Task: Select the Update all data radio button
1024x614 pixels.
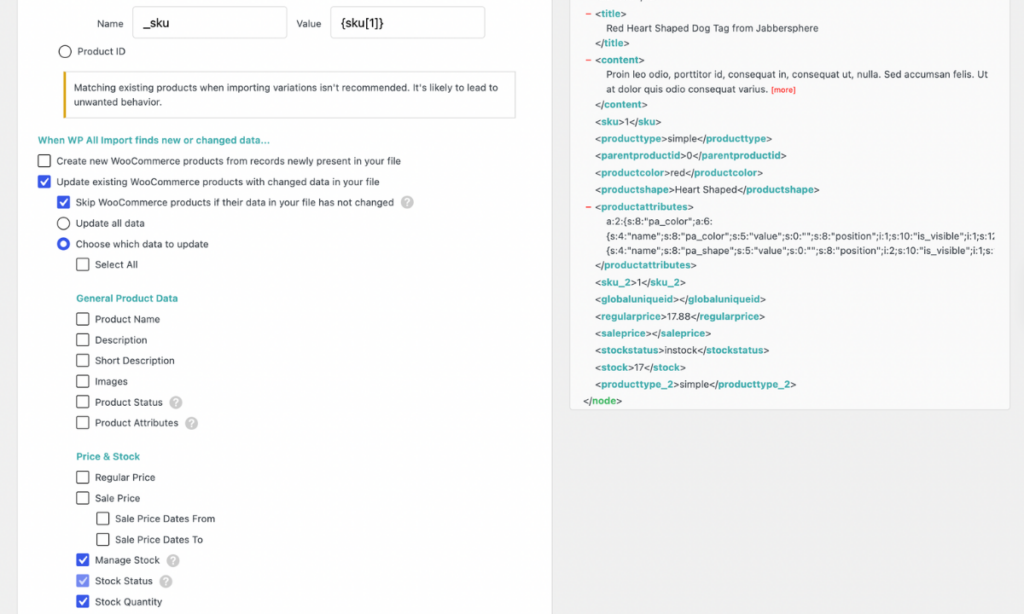Action: (x=63, y=223)
